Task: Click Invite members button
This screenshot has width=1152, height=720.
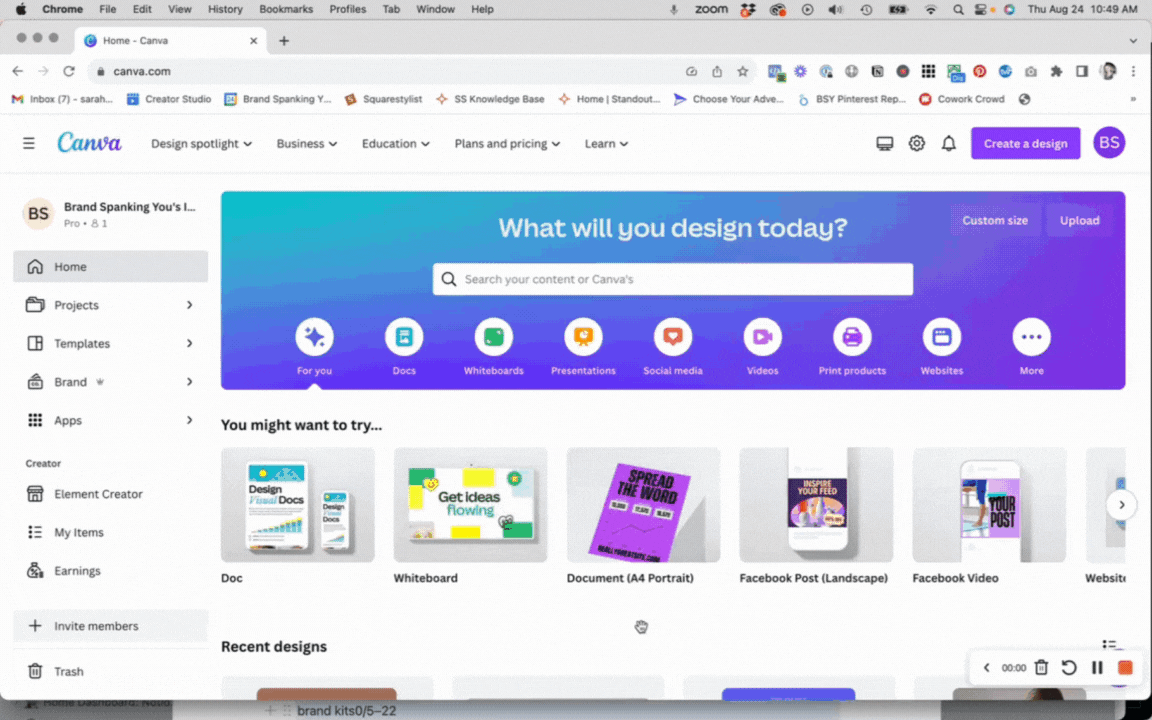Action: pyautogui.click(x=110, y=626)
